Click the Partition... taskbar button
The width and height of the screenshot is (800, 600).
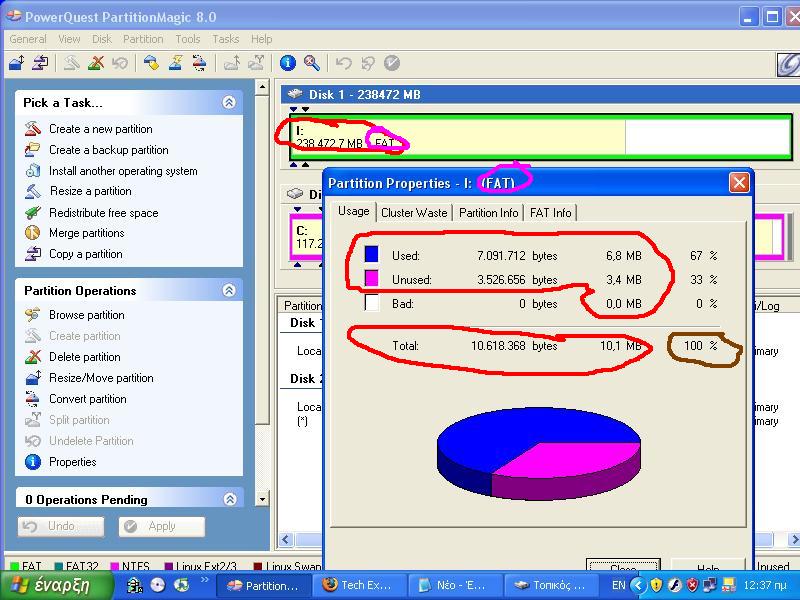point(265,585)
